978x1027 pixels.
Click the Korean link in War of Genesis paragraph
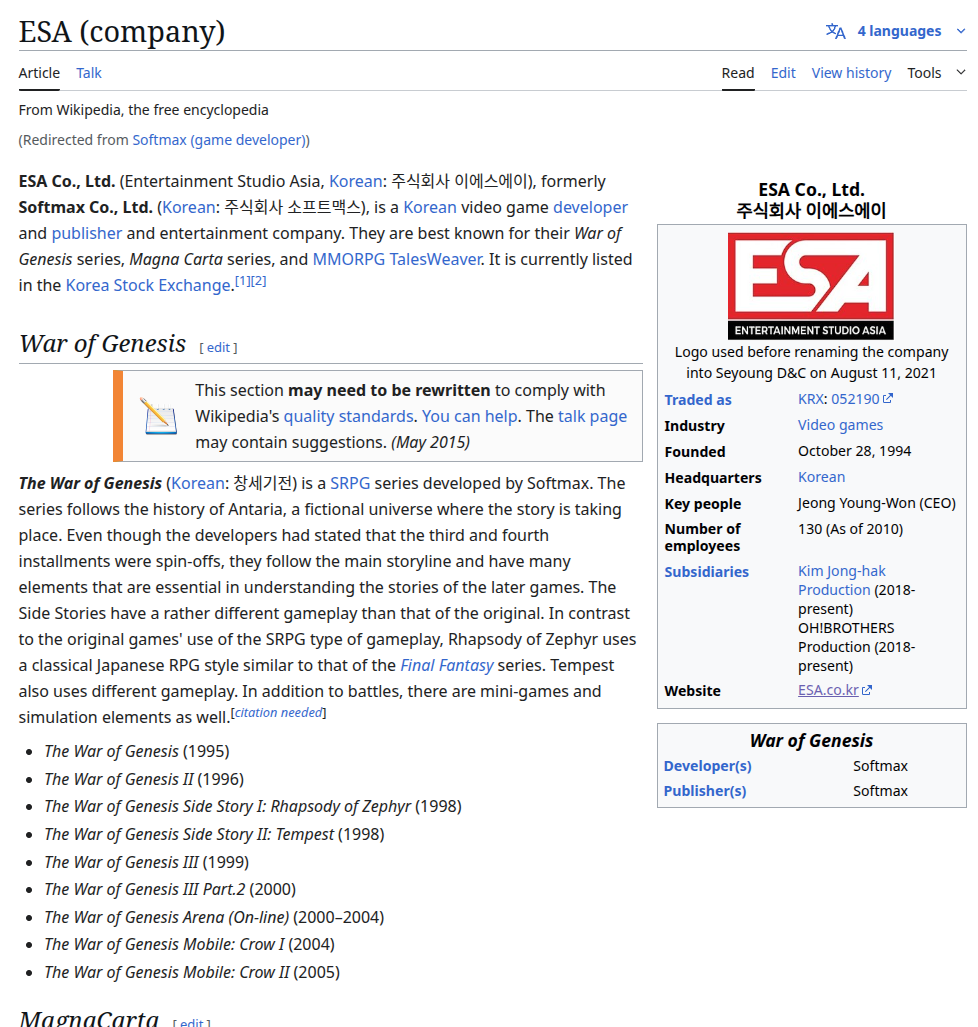[x=198, y=483]
